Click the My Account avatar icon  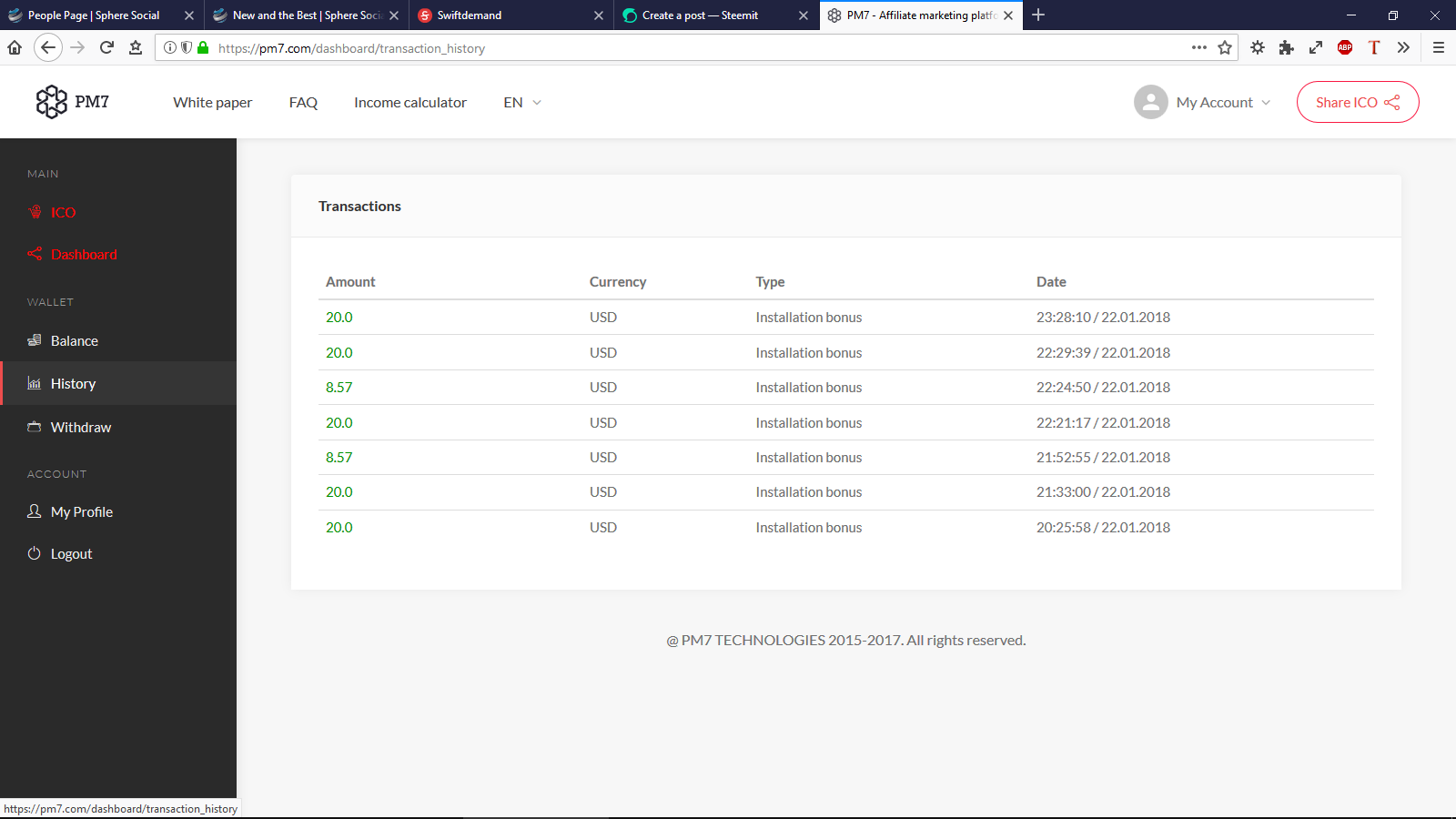click(x=1150, y=102)
